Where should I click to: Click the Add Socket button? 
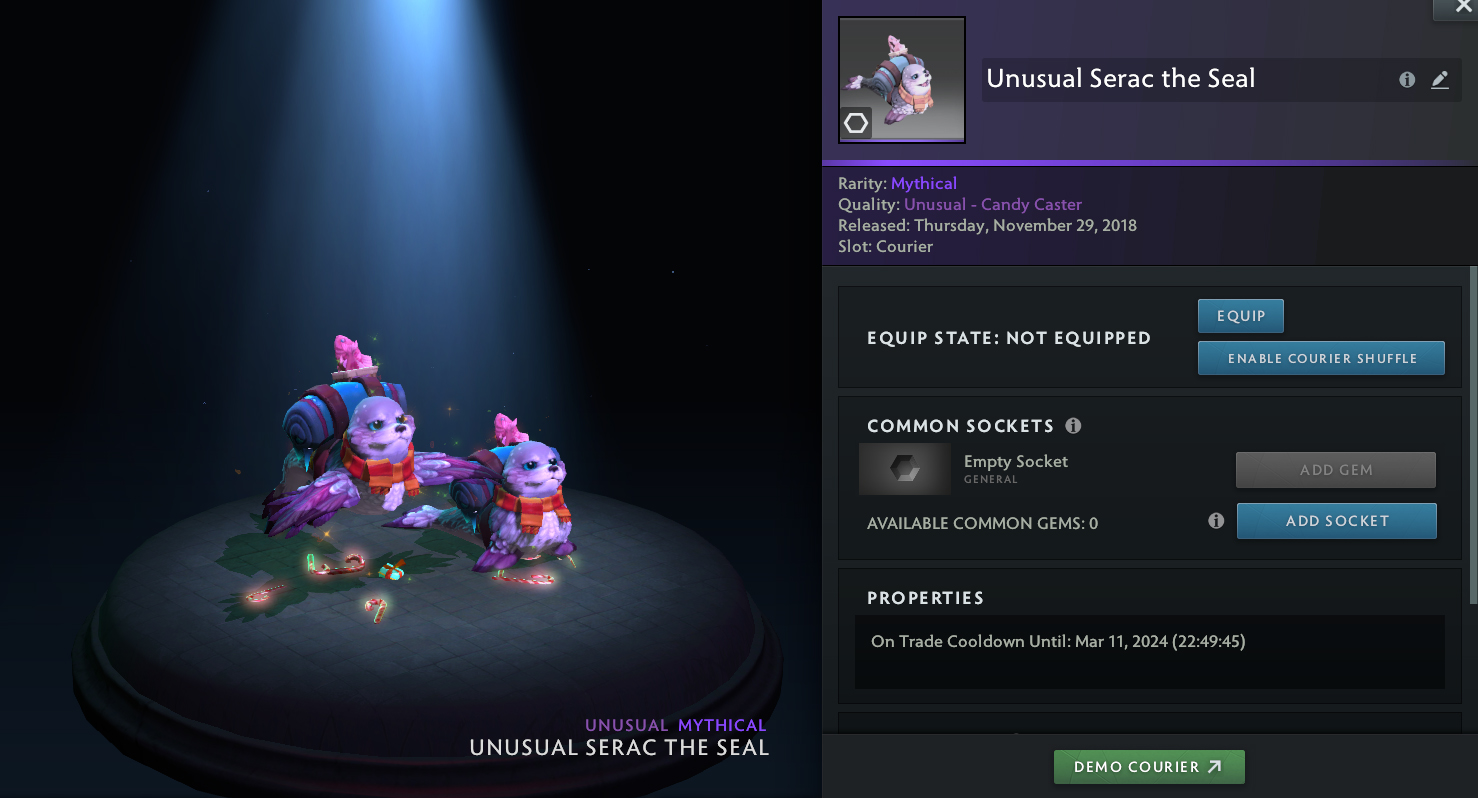pos(1336,521)
